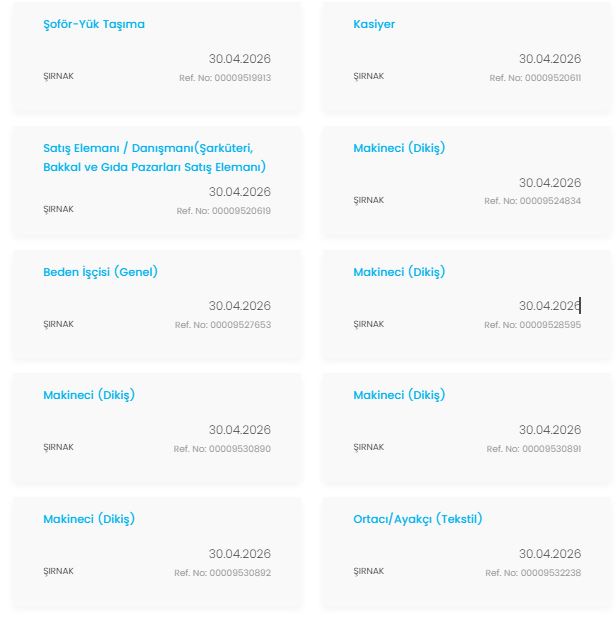Select Makineci (Dikiş) title above ref 00009528595
This screenshot has height=621, width=616.
pos(399,272)
